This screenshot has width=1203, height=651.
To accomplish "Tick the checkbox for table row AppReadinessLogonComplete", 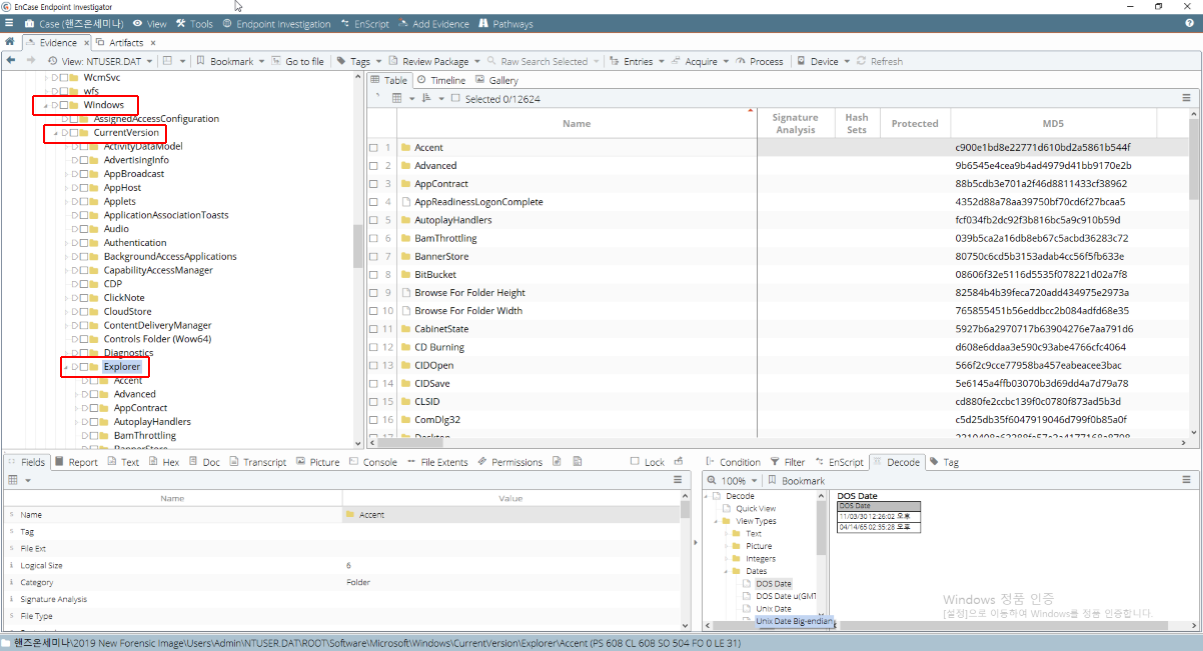I will click(374, 202).
